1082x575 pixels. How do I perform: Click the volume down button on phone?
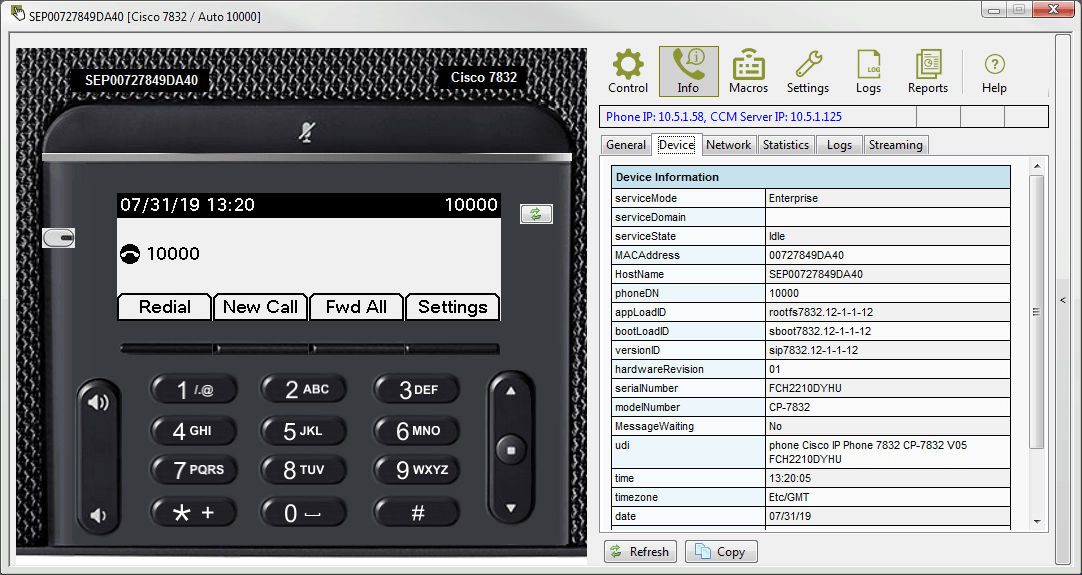[x=99, y=515]
